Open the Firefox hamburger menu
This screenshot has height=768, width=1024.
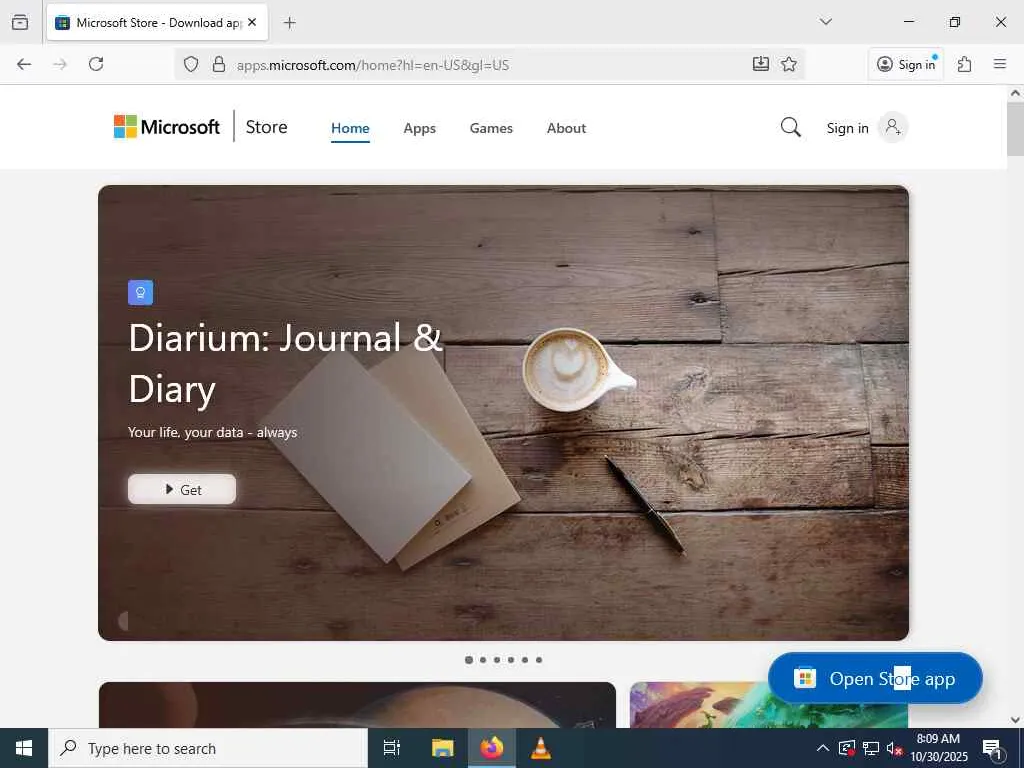coord(1000,64)
